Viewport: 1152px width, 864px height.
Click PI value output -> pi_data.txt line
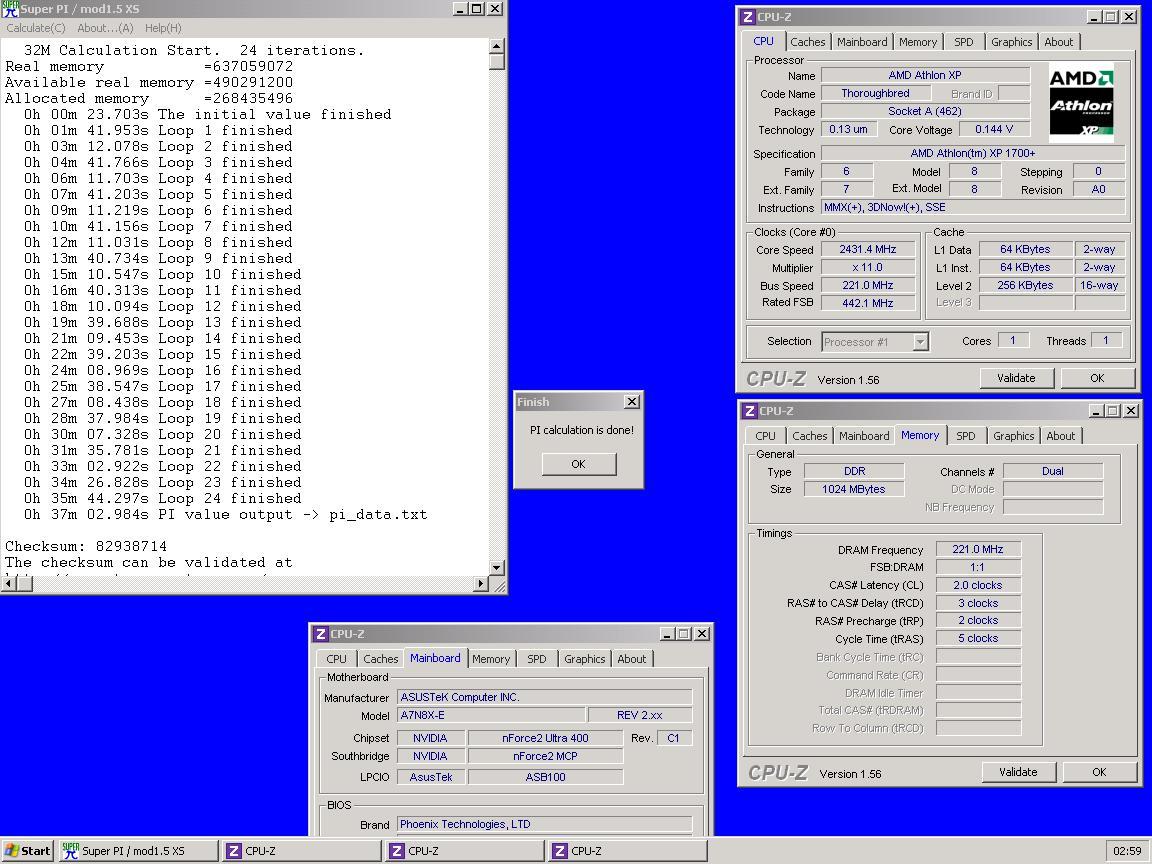226,515
